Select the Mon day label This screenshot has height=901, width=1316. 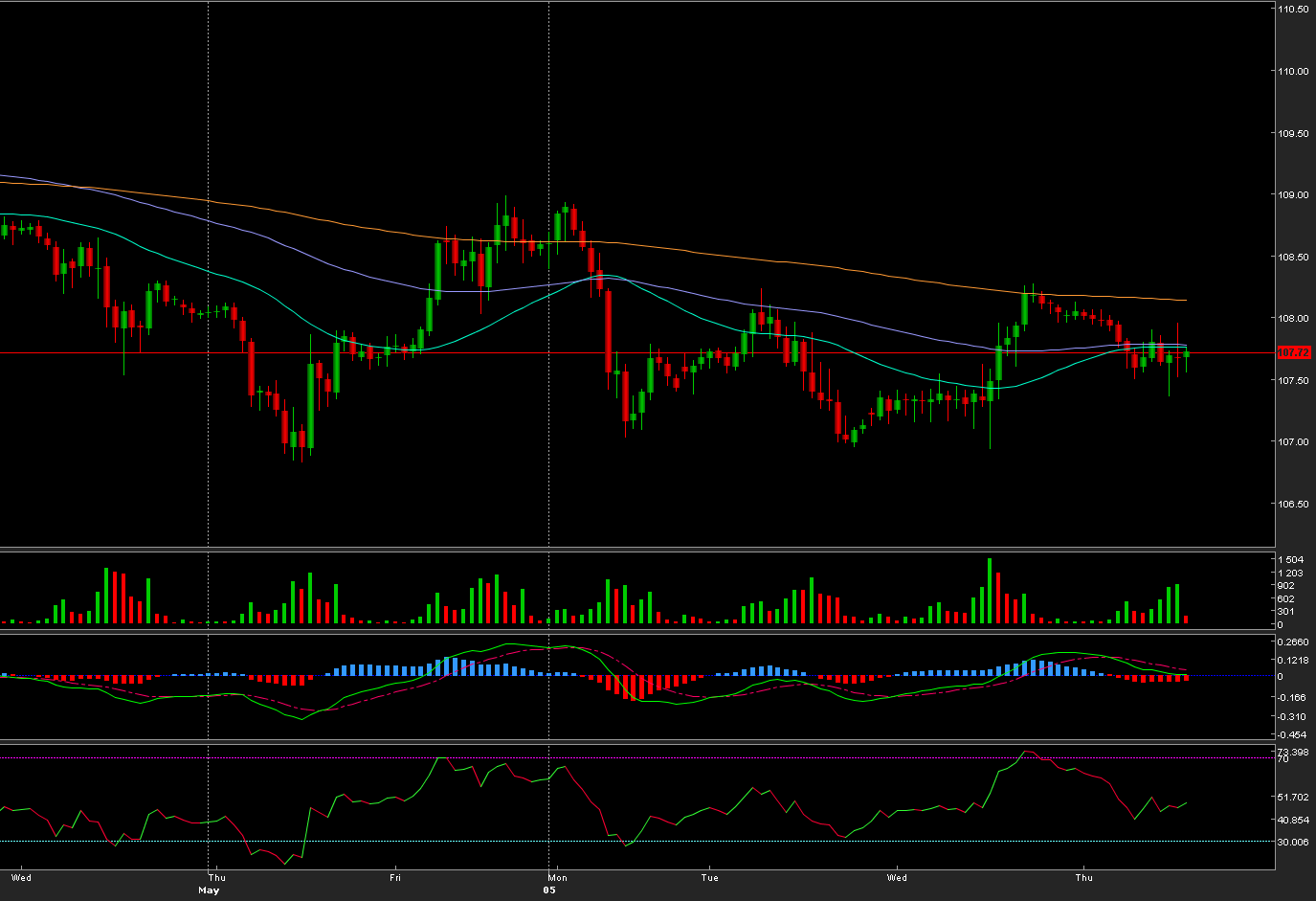pyautogui.click(x=558, y=878)
